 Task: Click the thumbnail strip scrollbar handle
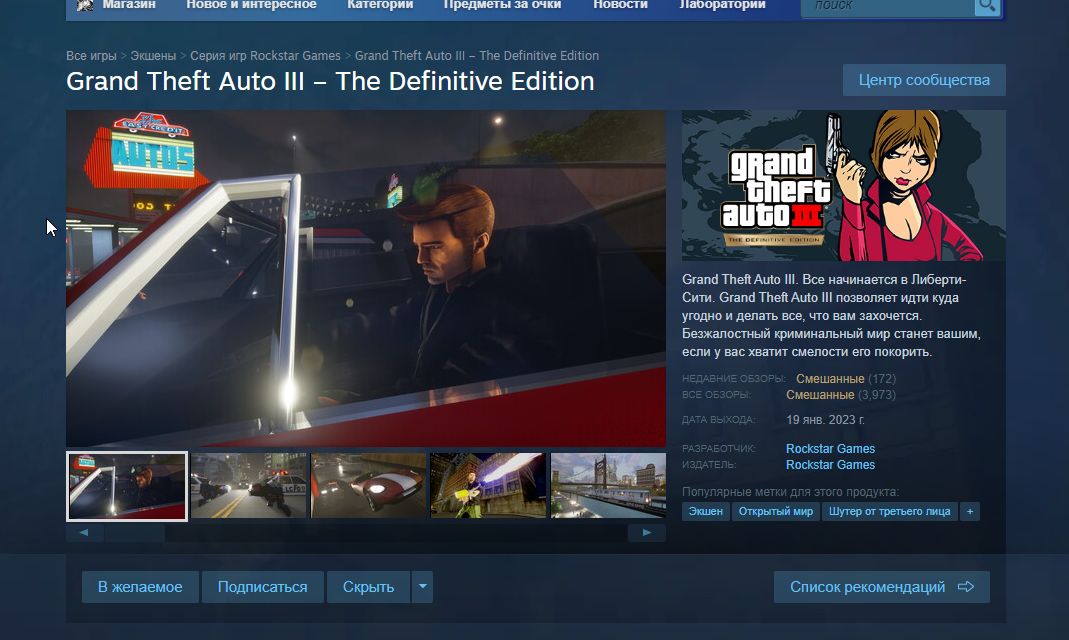pyautogui.click(x=134, y=533)
